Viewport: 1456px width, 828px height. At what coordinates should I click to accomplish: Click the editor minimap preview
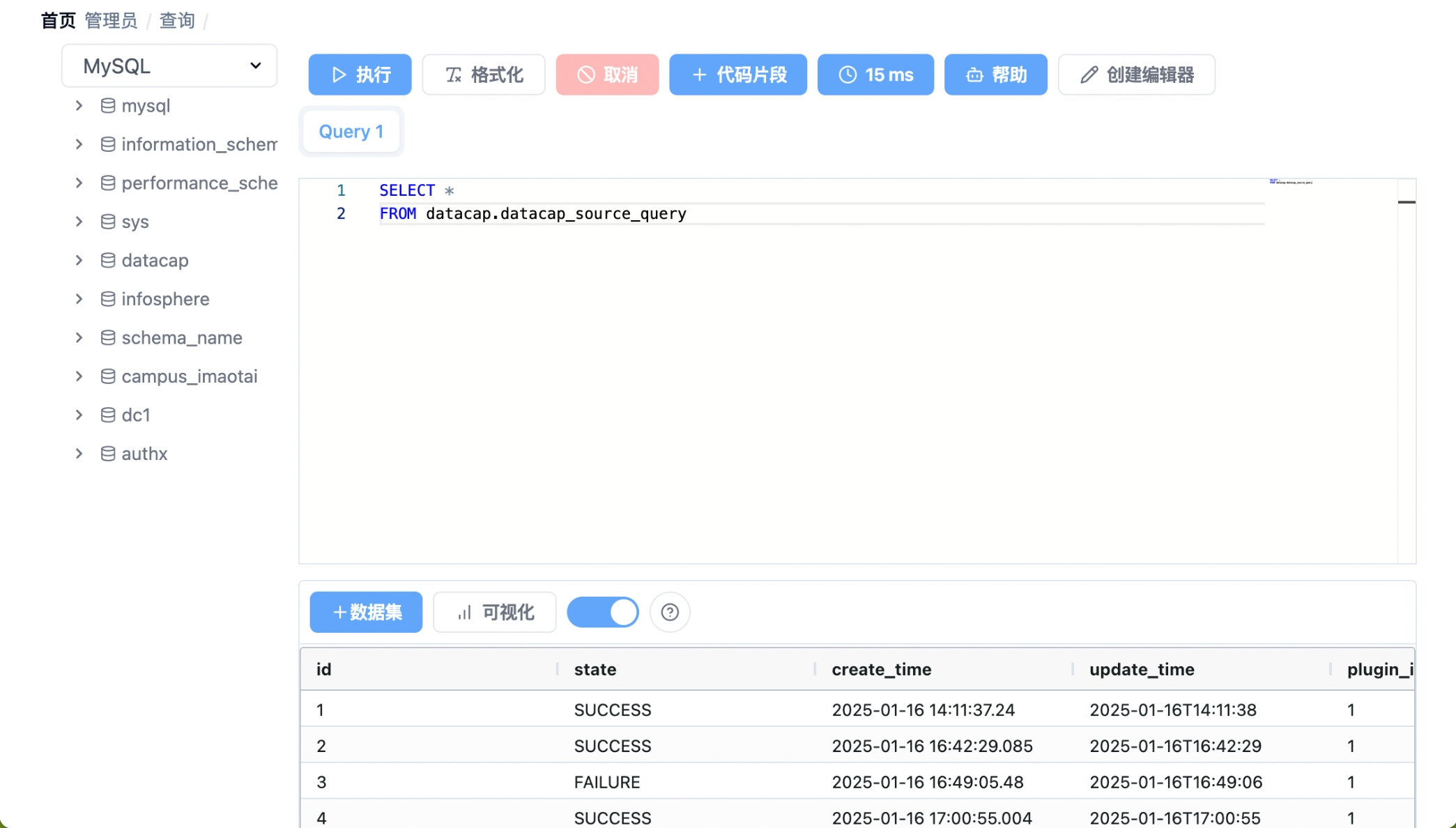pyautogui.click(x=1291, y=183)
